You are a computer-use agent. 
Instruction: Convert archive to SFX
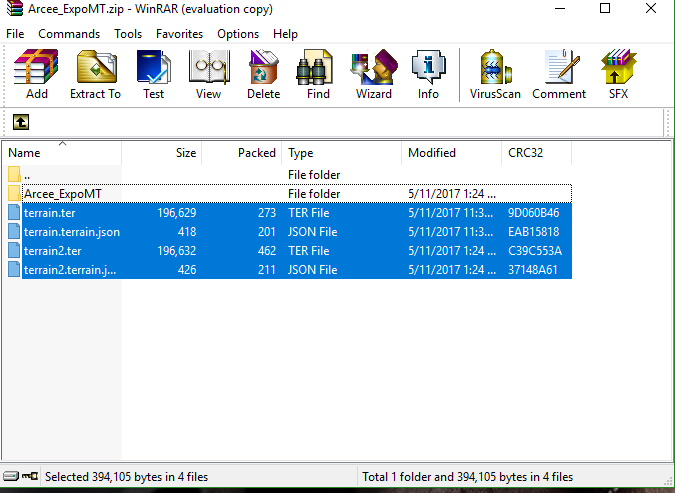tap(618, 75)
